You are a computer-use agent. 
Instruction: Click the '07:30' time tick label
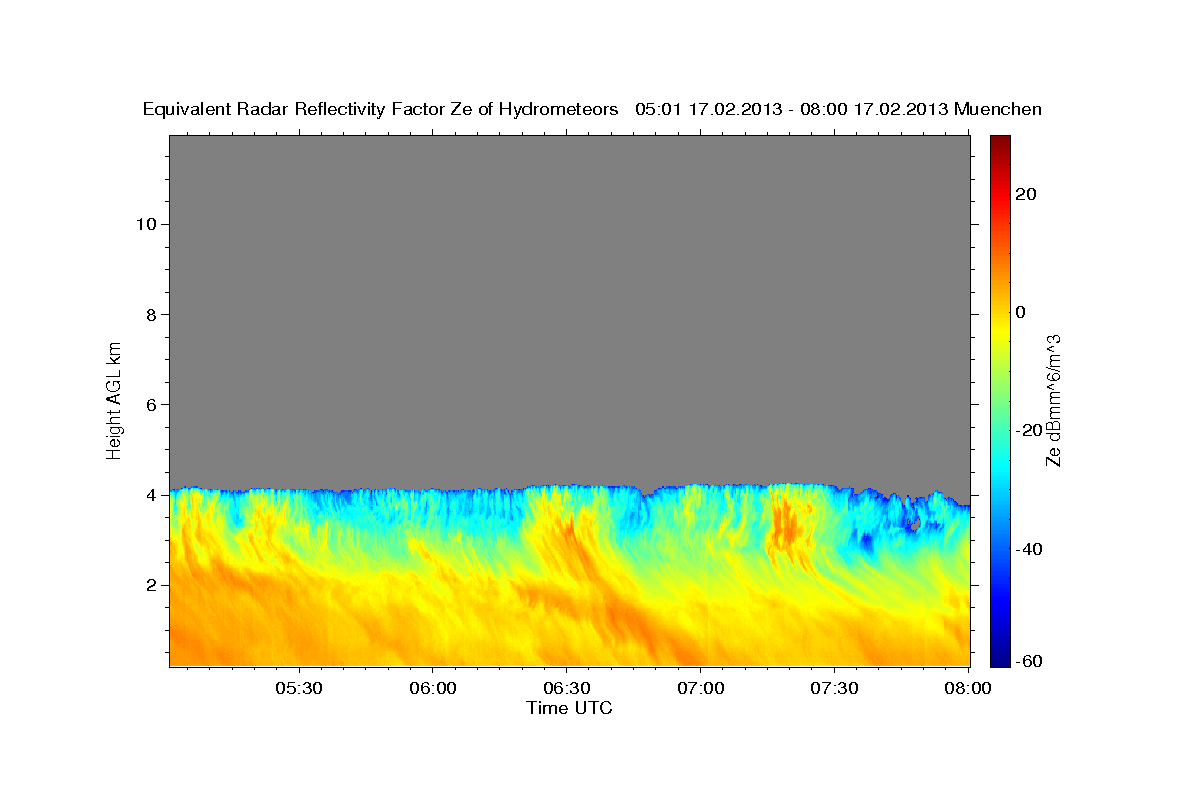pyautogui.click(x=834, y=689)
